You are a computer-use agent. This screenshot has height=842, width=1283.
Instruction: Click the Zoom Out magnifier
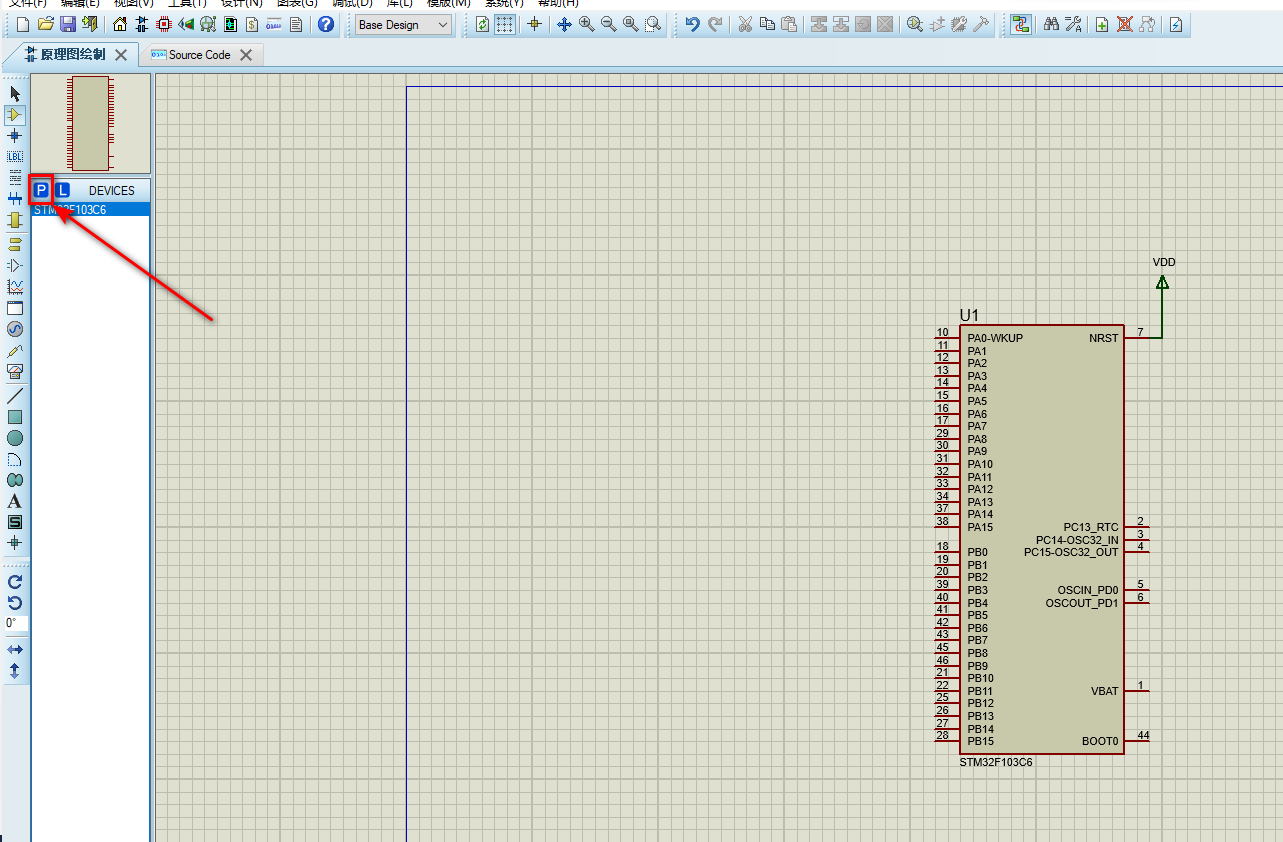click(608, 24)
